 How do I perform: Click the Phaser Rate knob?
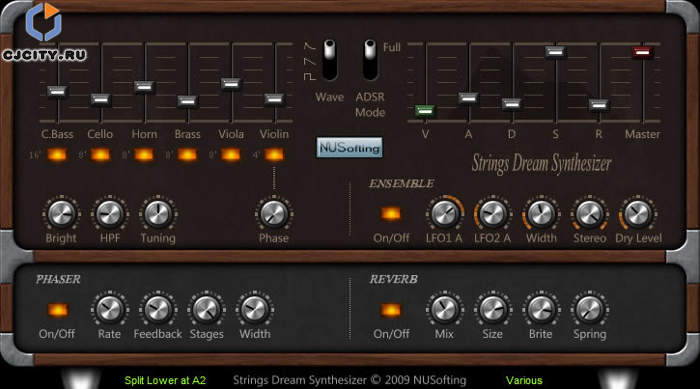tap(109, 309)
